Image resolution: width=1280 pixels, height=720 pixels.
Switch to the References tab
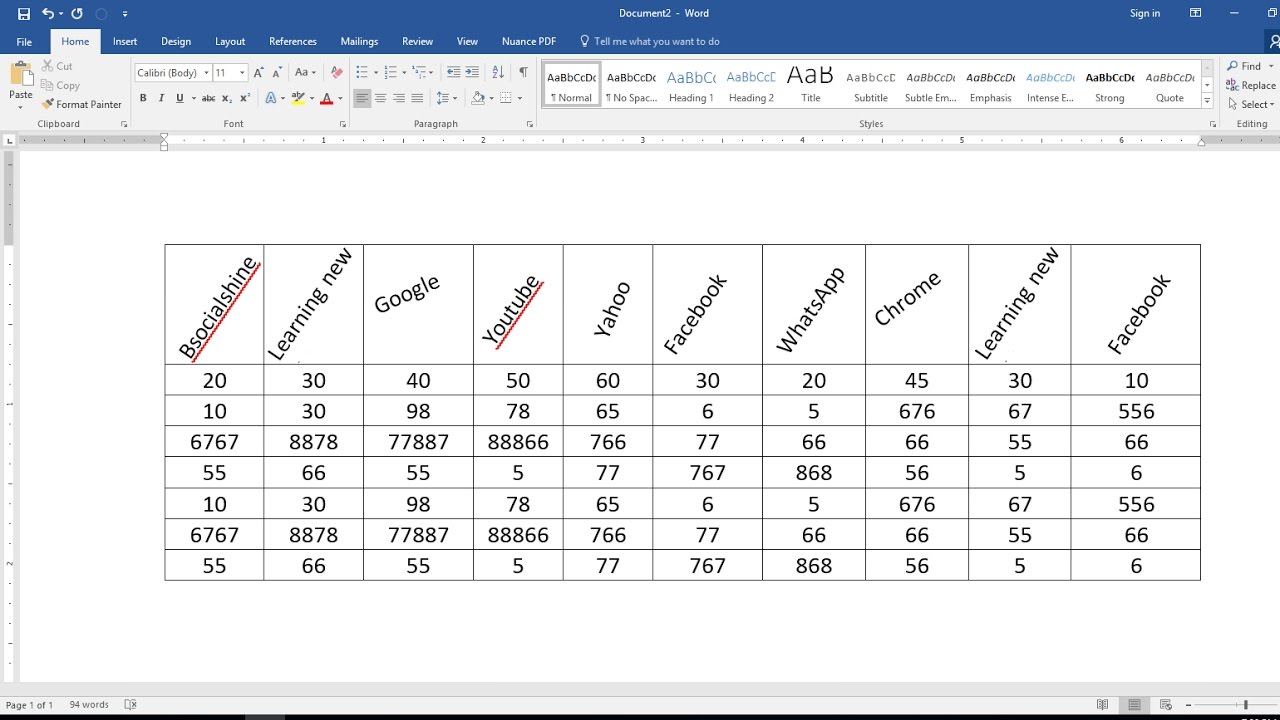point(293,41)
